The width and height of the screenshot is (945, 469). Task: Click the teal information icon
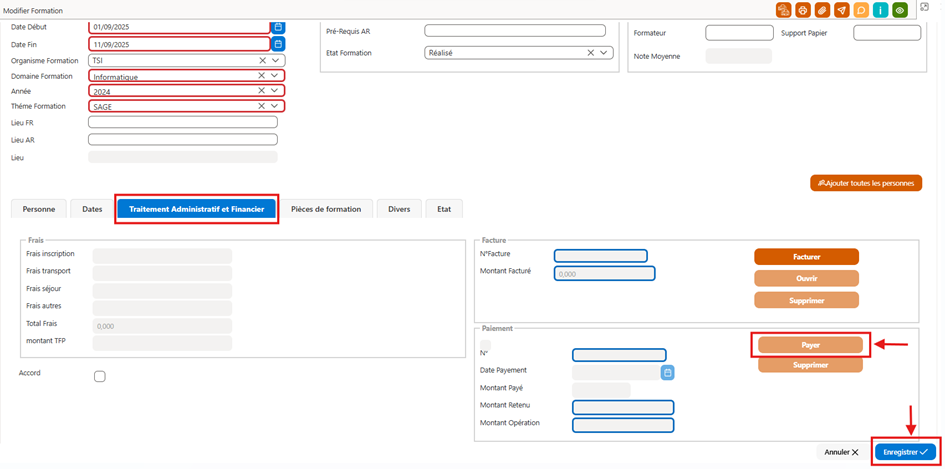pyautogui.click(x=881, y=10)
